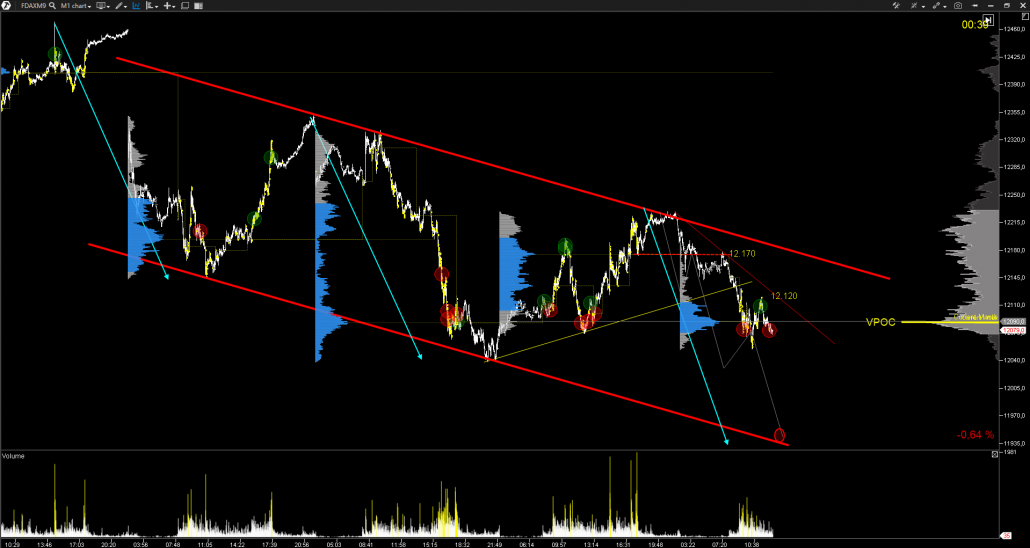Open the volume profile indicator dropdown

click(x=152, y=6)
